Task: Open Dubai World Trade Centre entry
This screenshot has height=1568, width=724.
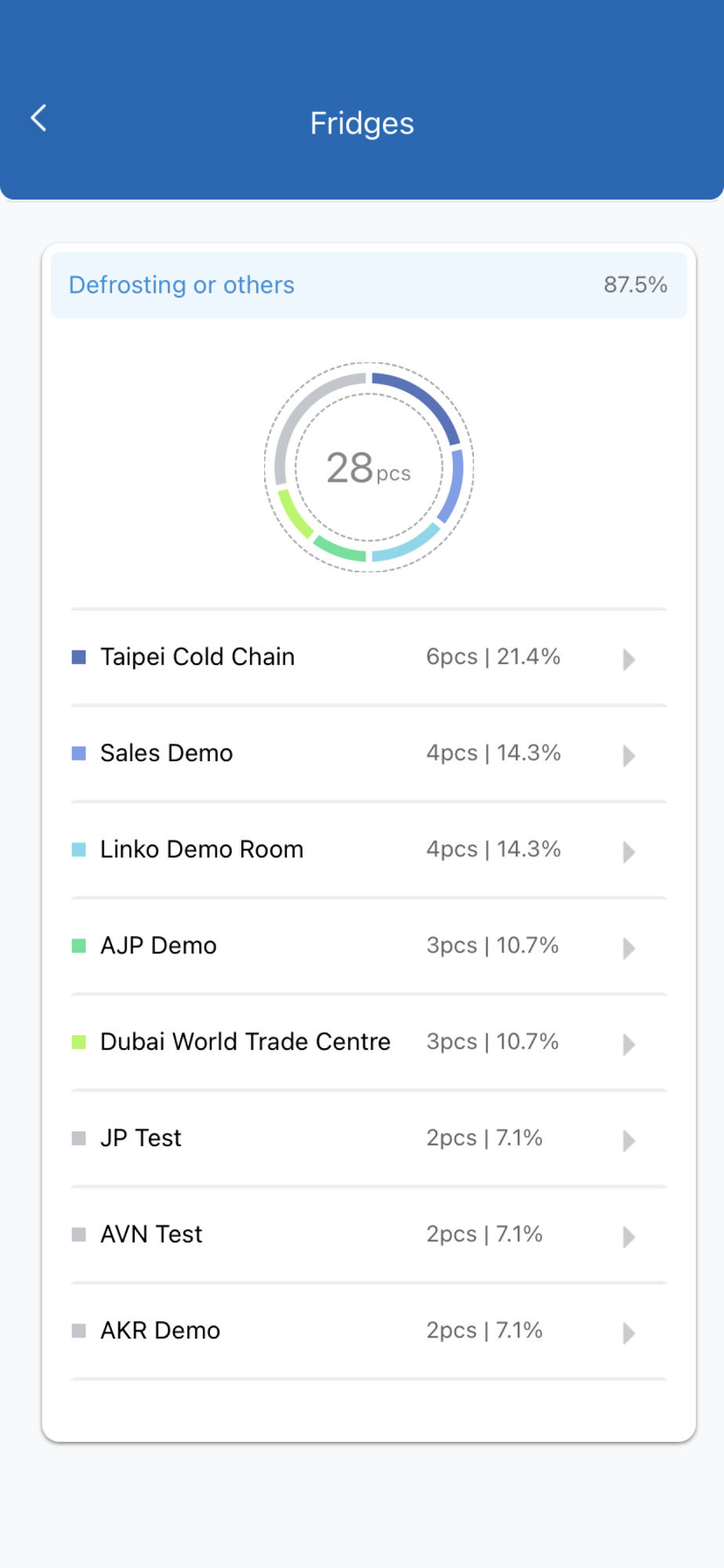Action: point(245,1042)
